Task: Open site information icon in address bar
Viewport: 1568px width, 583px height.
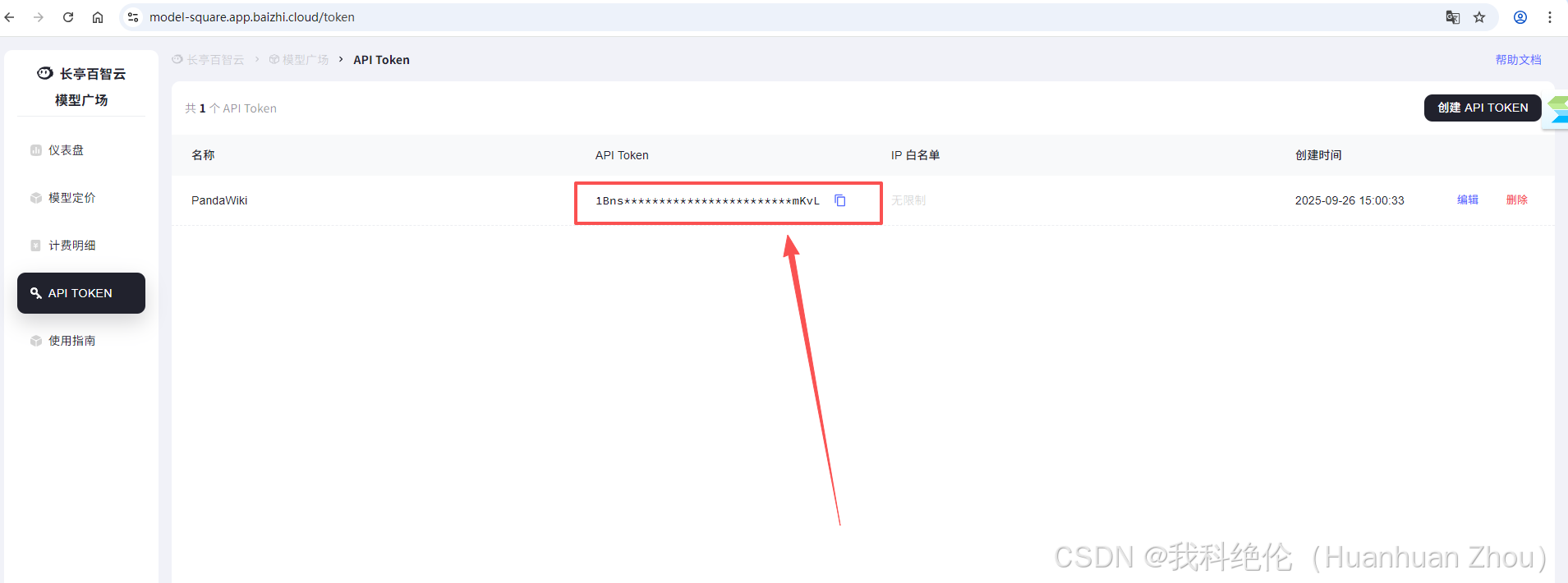Action: tap(133, 17)
